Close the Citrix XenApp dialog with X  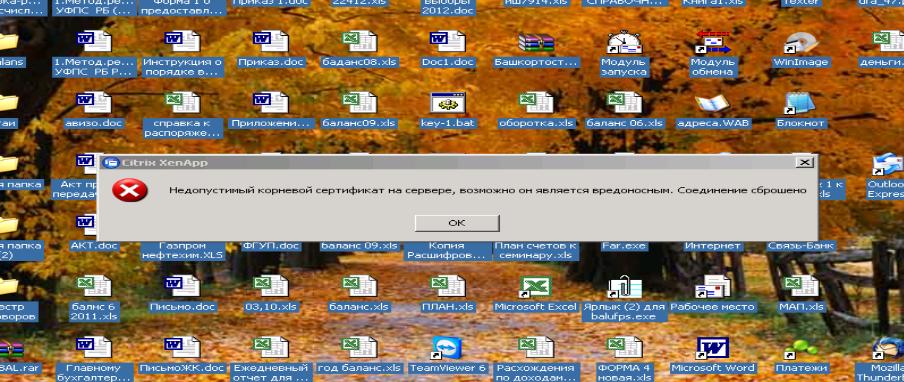click(x=804, y=162)
